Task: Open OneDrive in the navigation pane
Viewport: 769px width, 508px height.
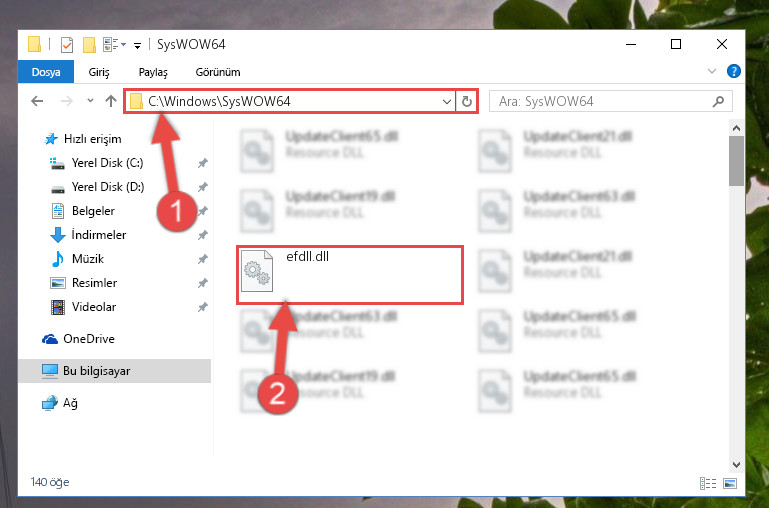Action: tap(88, 339)
